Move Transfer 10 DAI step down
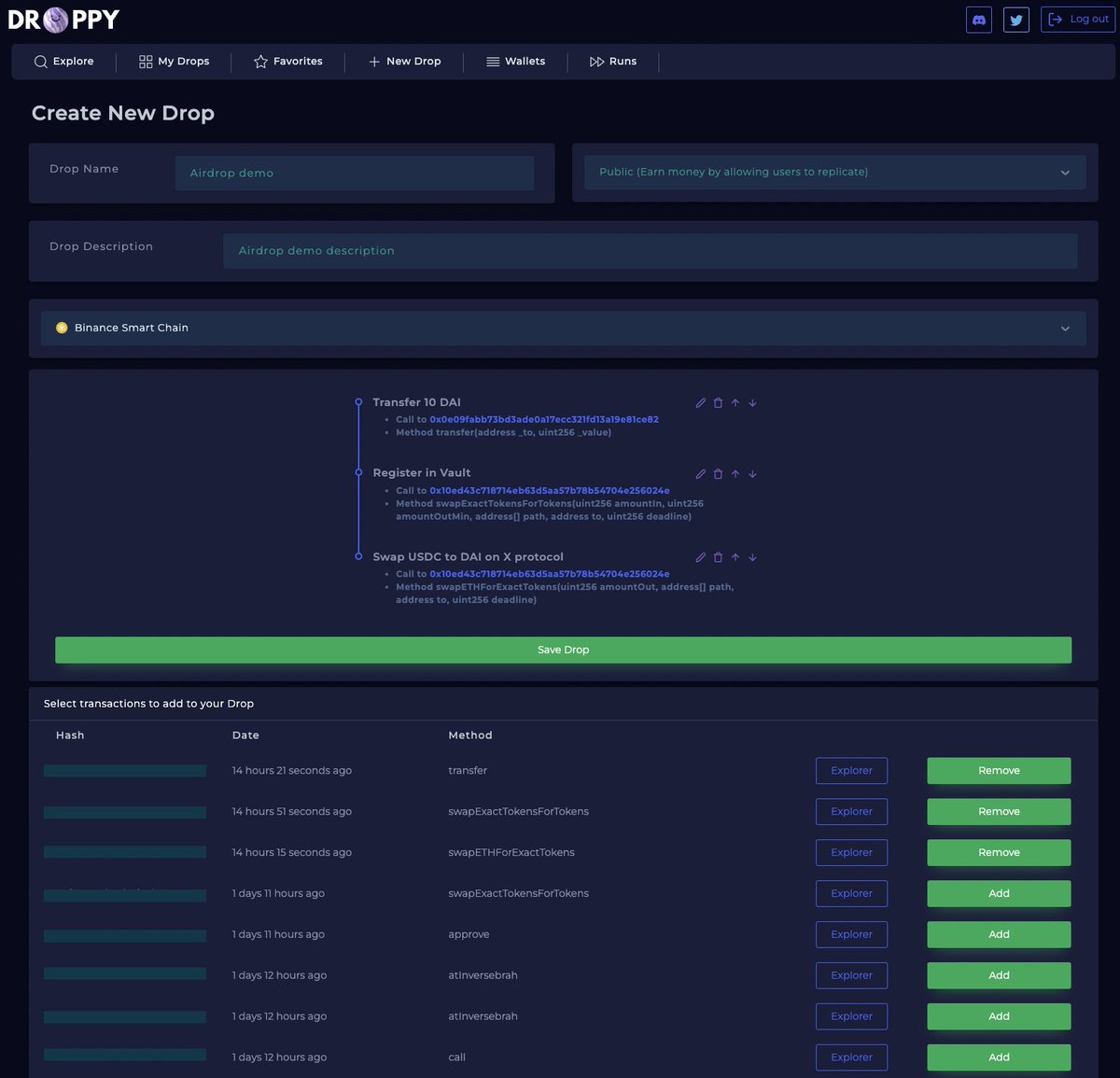 (x=752, y=403)
